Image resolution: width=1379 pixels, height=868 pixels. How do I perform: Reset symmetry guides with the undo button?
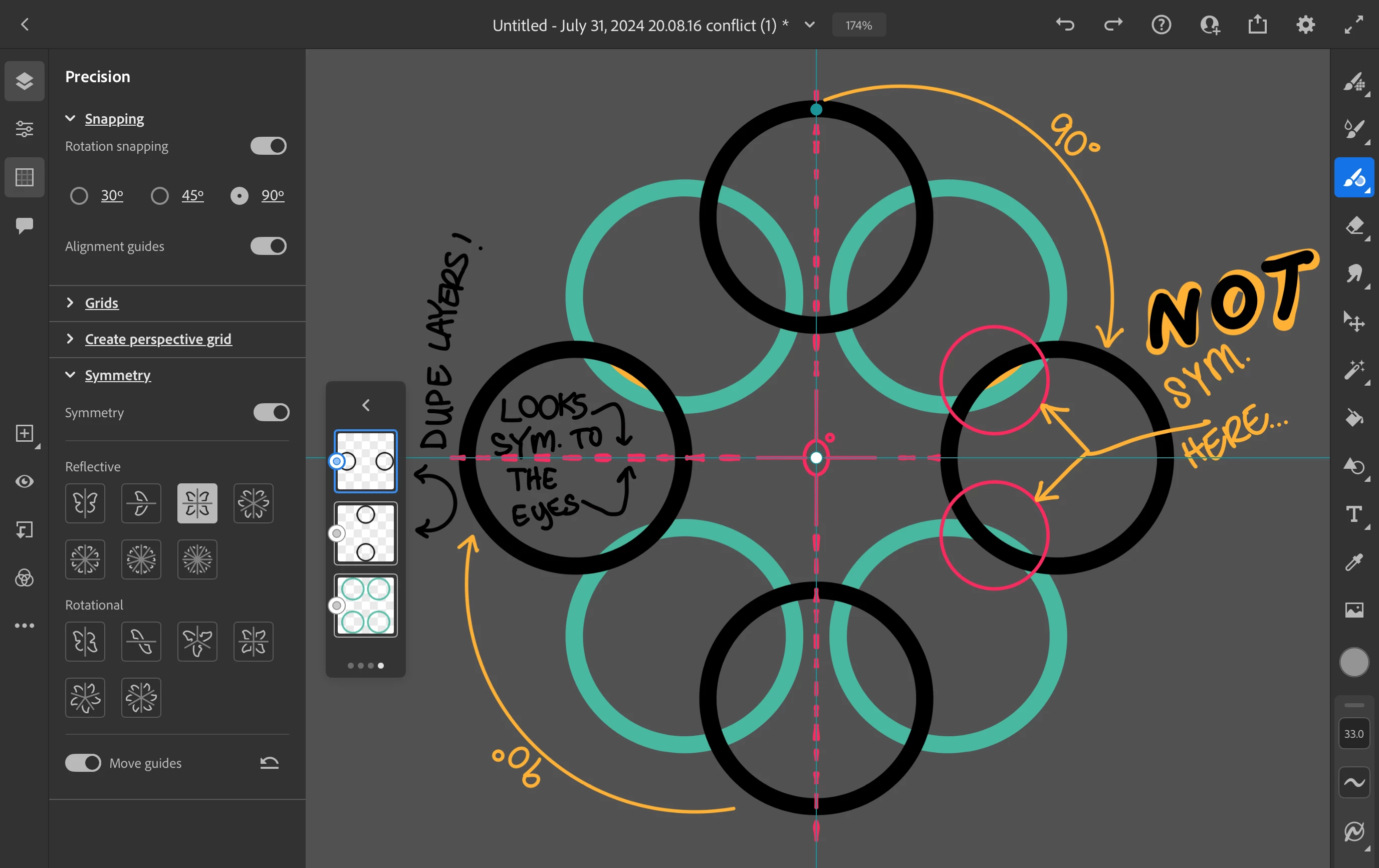(x=269, y=763)
